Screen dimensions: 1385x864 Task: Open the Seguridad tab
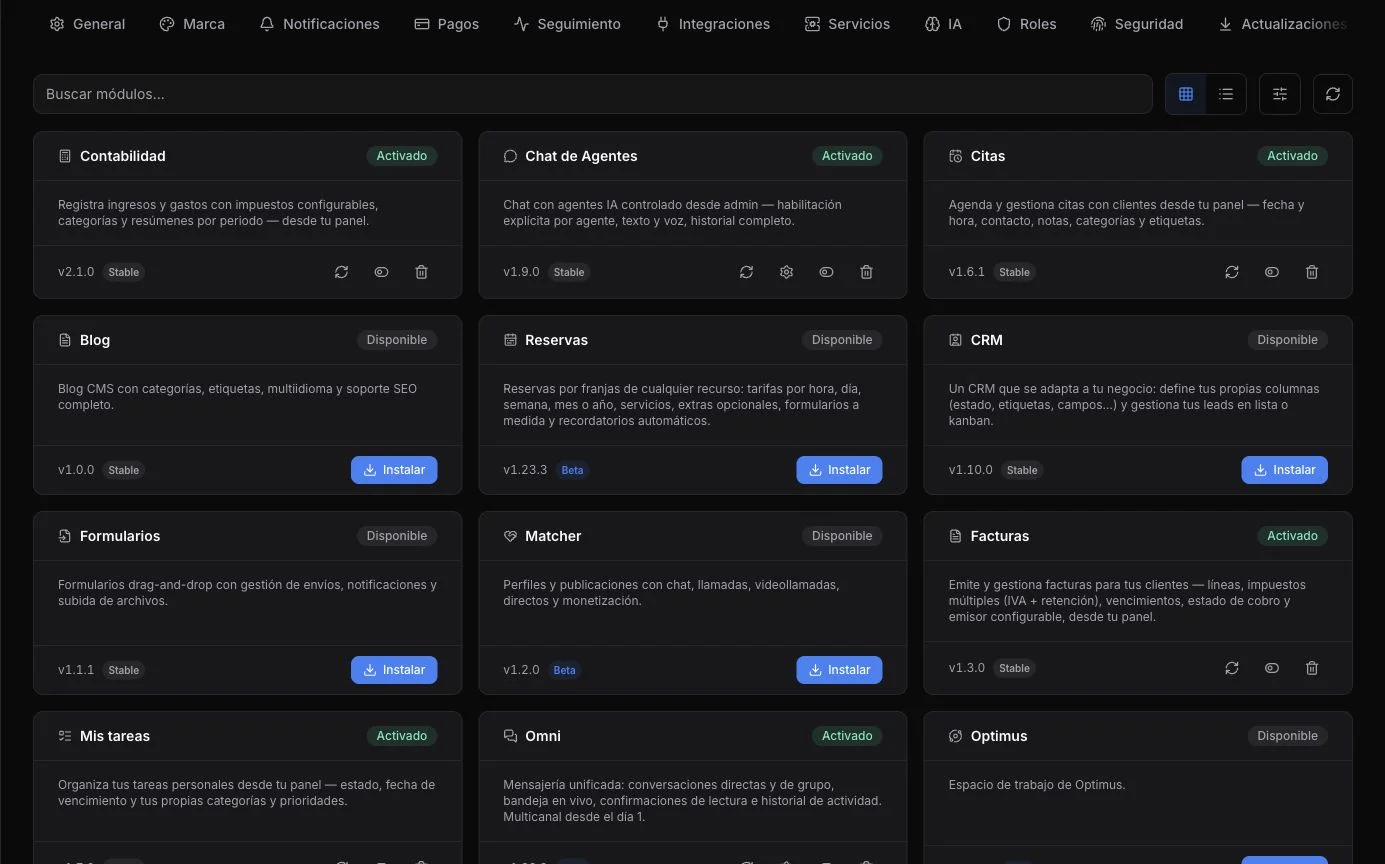pos(1137,24)
